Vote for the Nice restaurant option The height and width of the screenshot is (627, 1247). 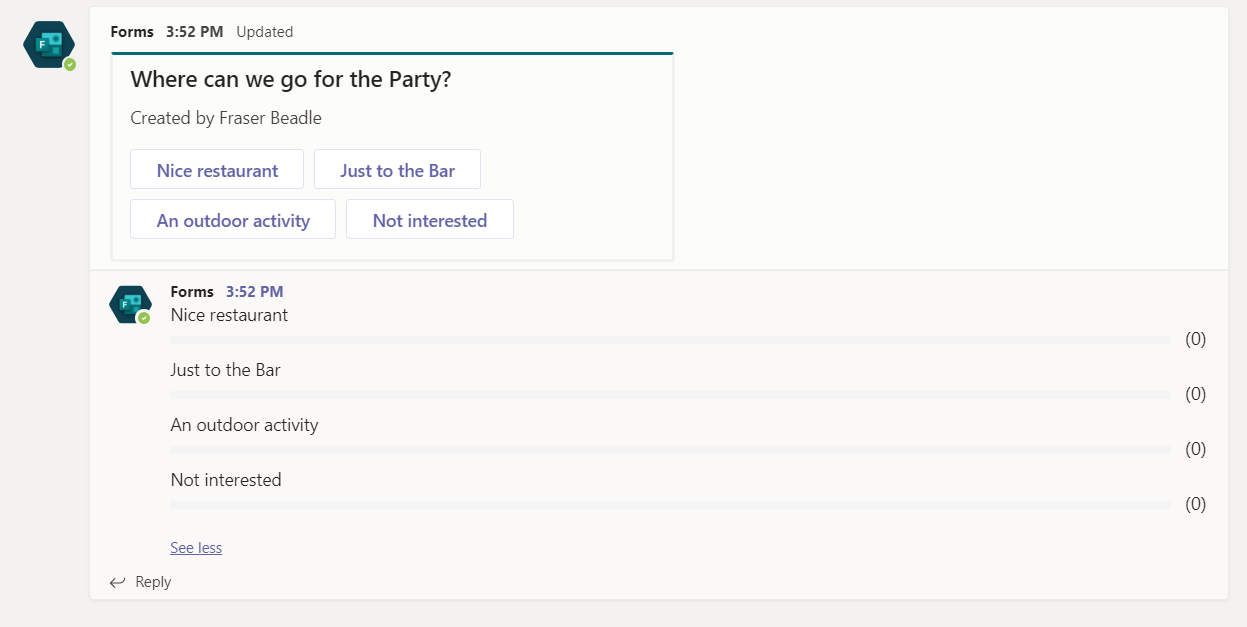217,170
